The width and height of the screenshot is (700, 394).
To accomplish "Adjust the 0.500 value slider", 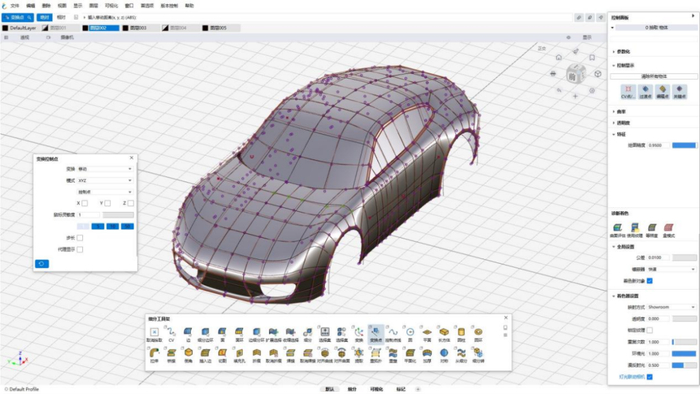I will click(684, 365).
